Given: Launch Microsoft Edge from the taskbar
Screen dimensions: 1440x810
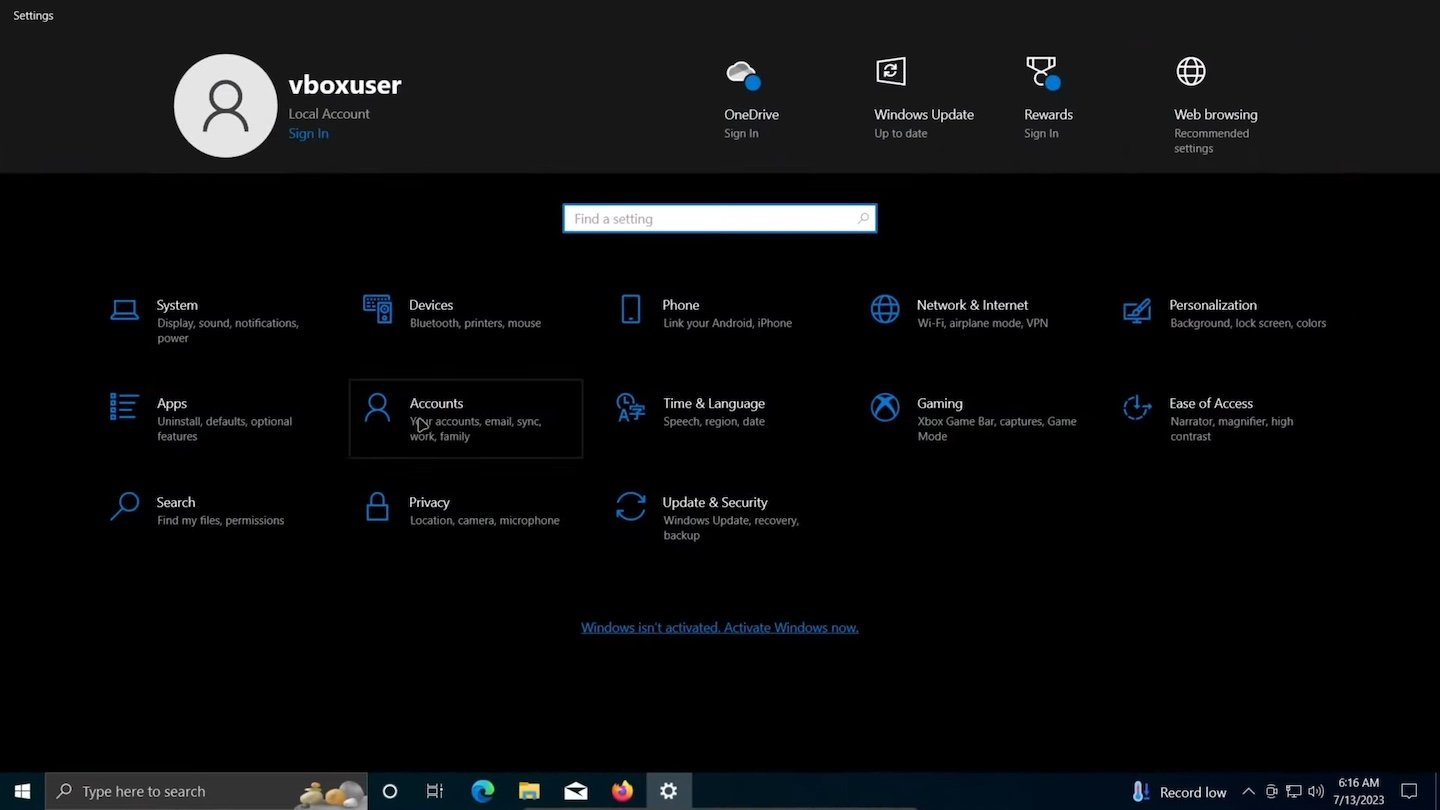Looking at the screenshot, I should pyautogui.click(x=483, y=791).
